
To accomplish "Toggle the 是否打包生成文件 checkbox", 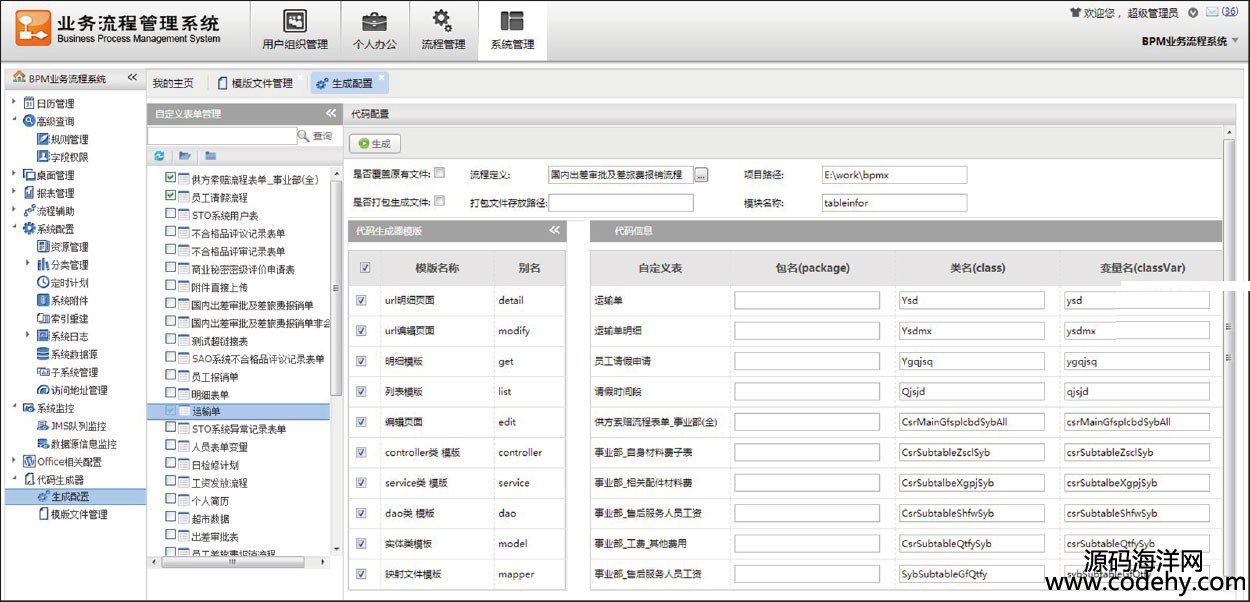I will point(440,201).
